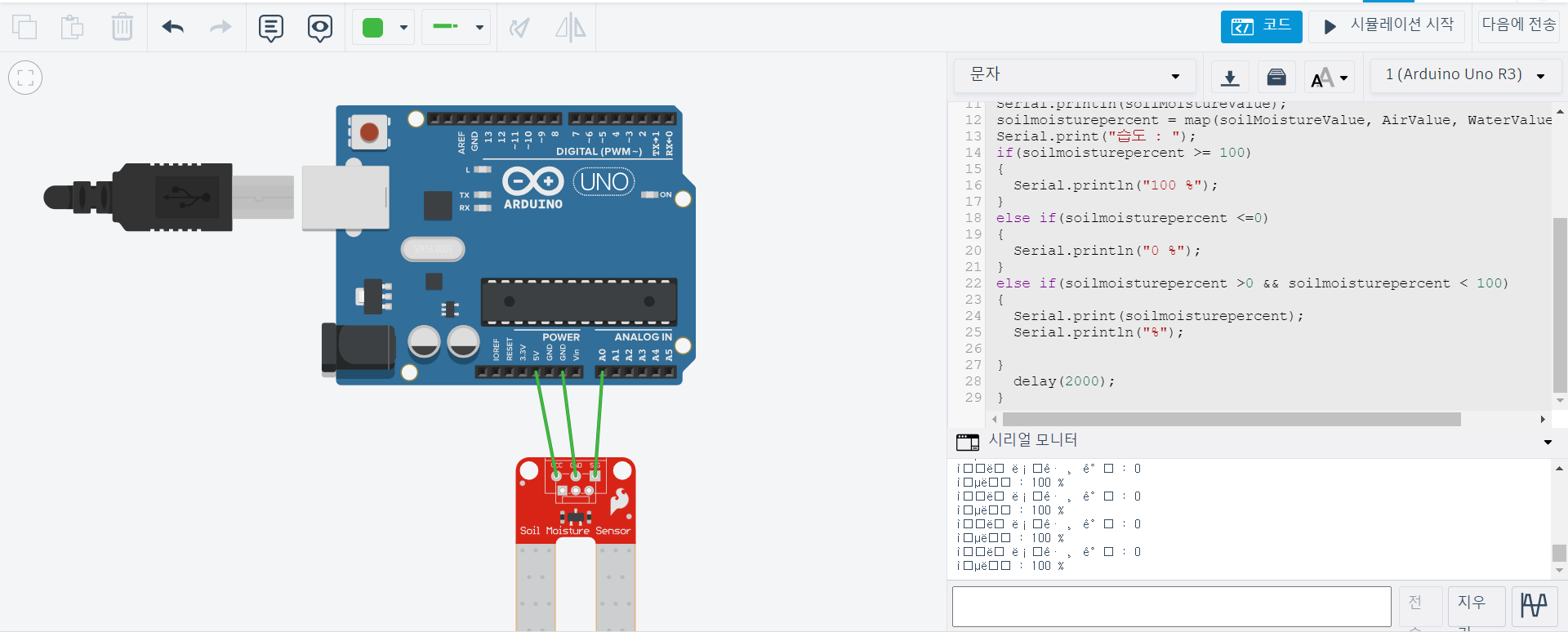Click the serial monitor input field
Screen dimensions: 1568x632
coord(1172,607)
